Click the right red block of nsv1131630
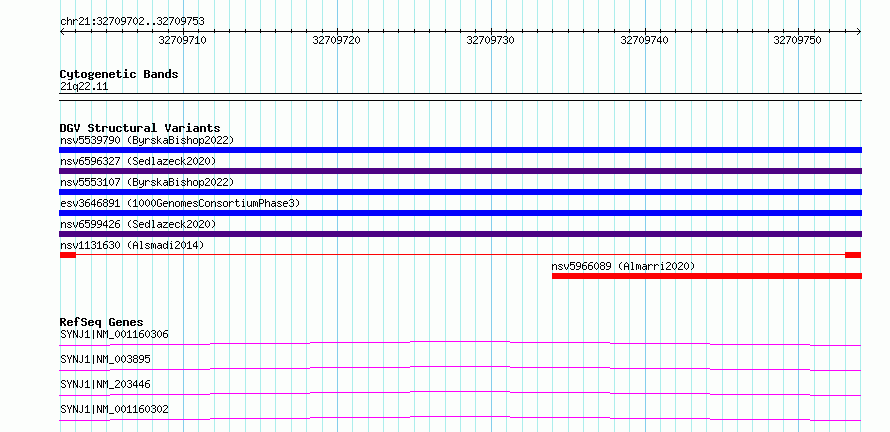This screenshot has width=890, height=432. coord(853,255)
